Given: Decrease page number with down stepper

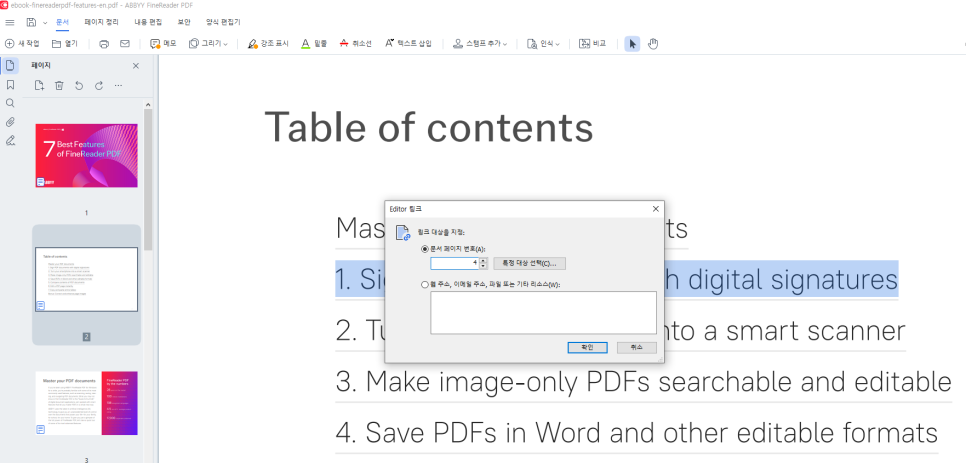Looking at the screenshot, I should pyautogui.click(x=483, y=267).
